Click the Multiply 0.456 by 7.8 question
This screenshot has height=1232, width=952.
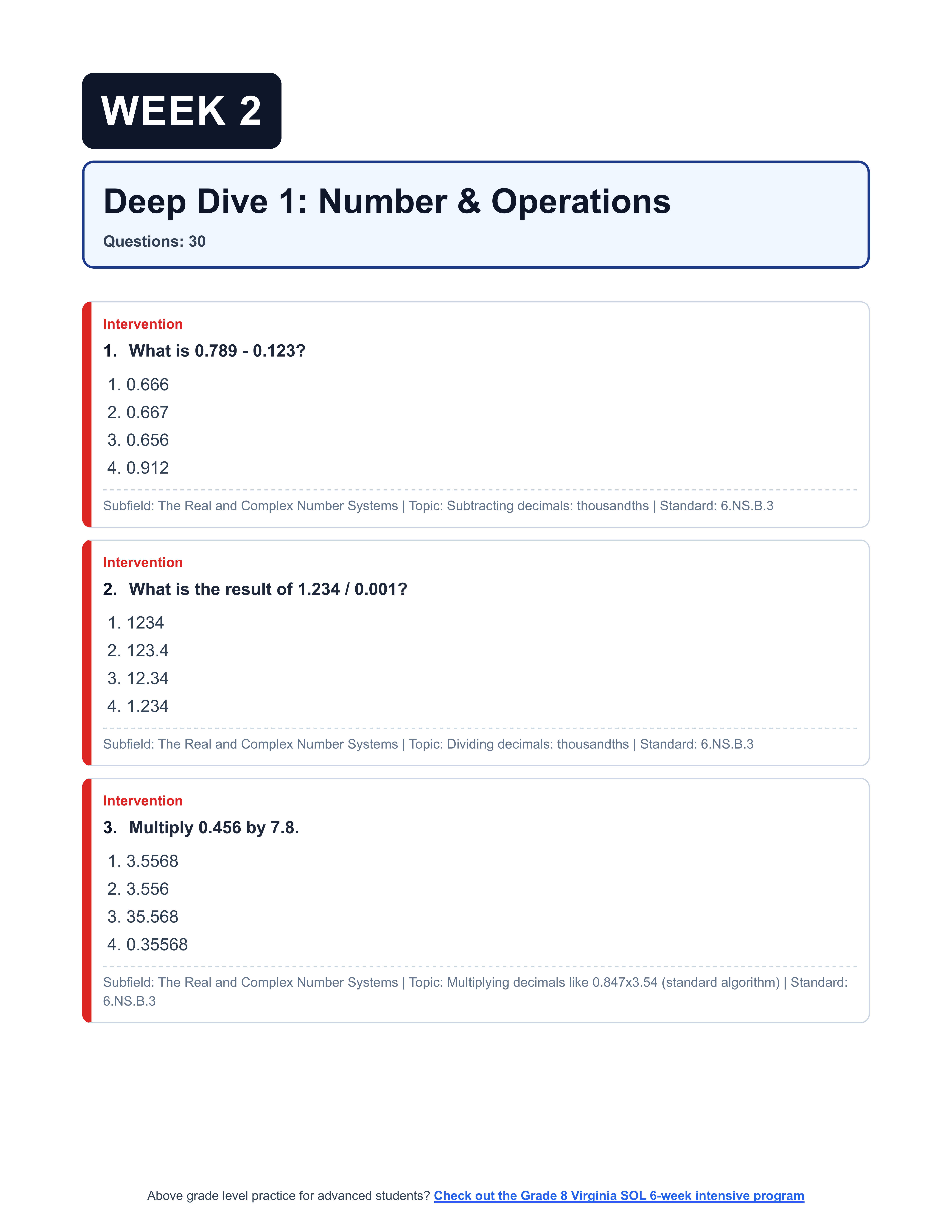[214, 827]
